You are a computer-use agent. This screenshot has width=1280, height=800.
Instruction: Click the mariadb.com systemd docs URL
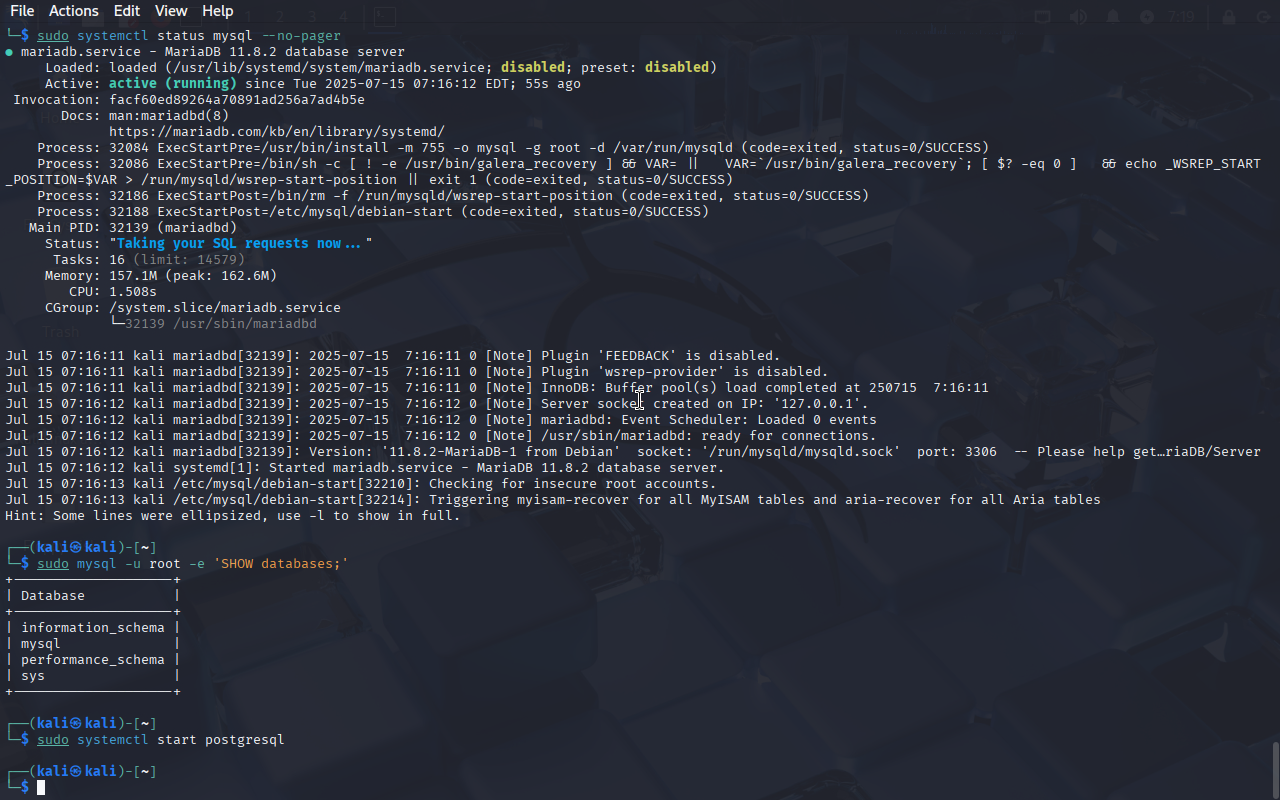(x=277, y=132)
